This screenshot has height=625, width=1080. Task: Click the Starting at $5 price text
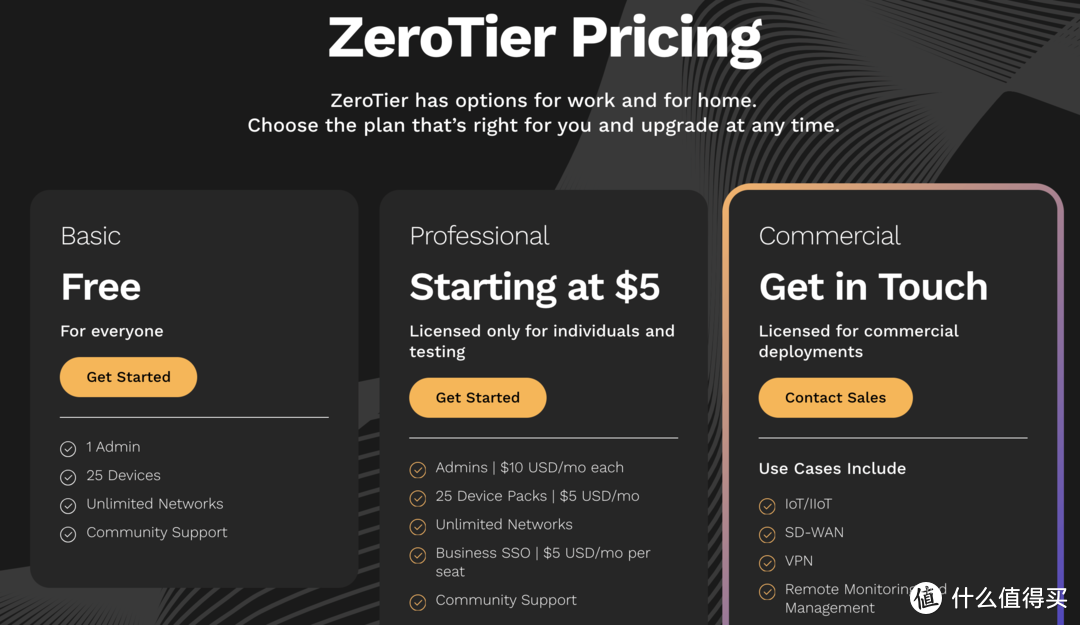pos(535,287)
